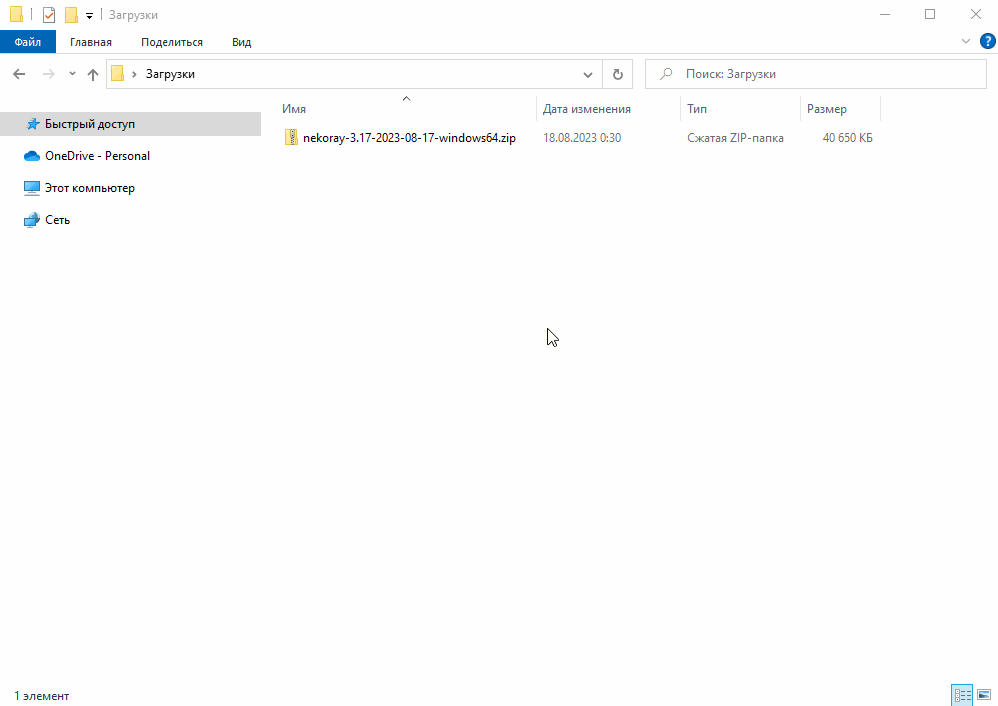Open recent locations dropdown arrow
The height and width of the screenshot is (706, 998).
73,74
